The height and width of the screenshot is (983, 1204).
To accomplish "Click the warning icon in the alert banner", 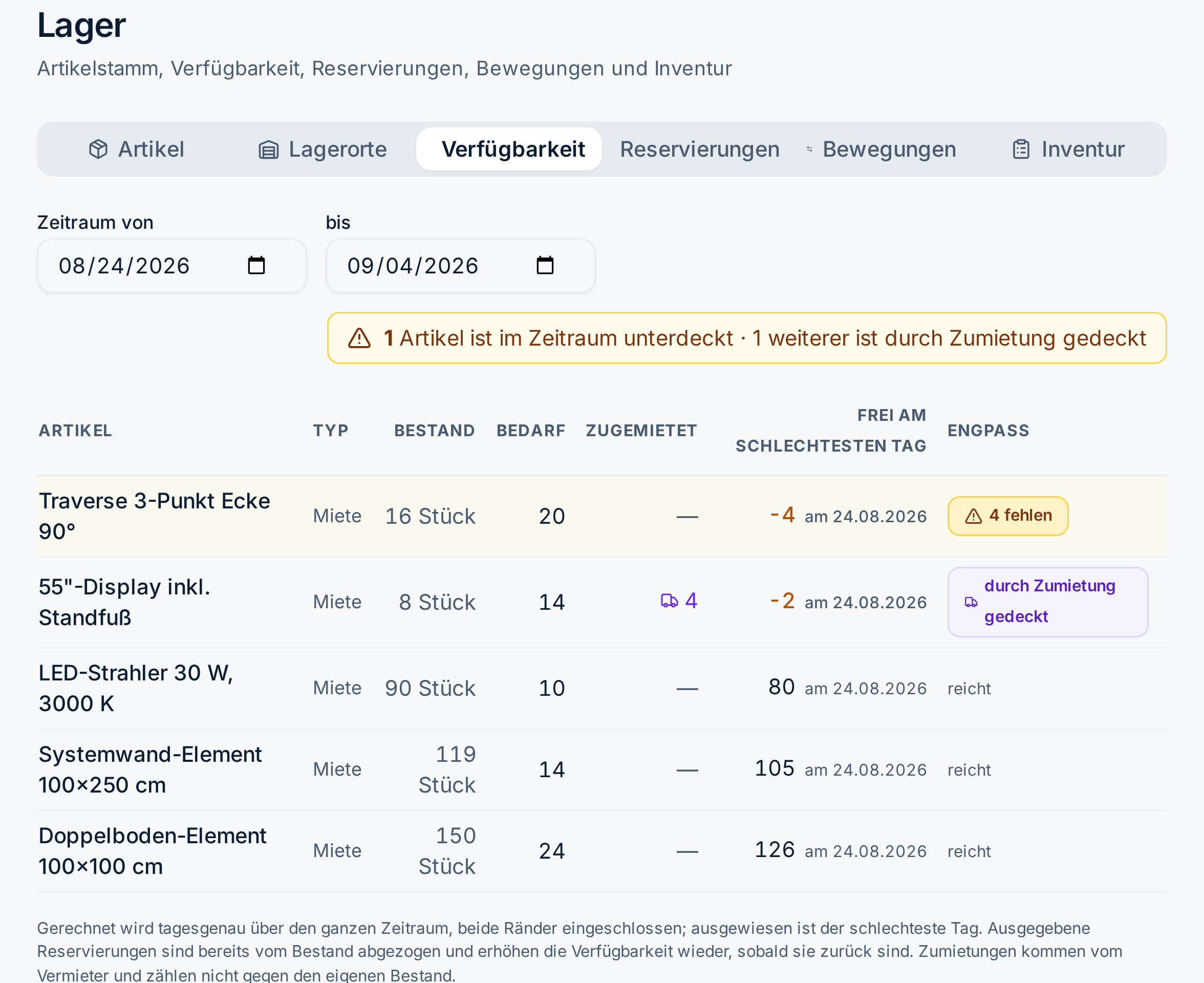I will [359, 338].
